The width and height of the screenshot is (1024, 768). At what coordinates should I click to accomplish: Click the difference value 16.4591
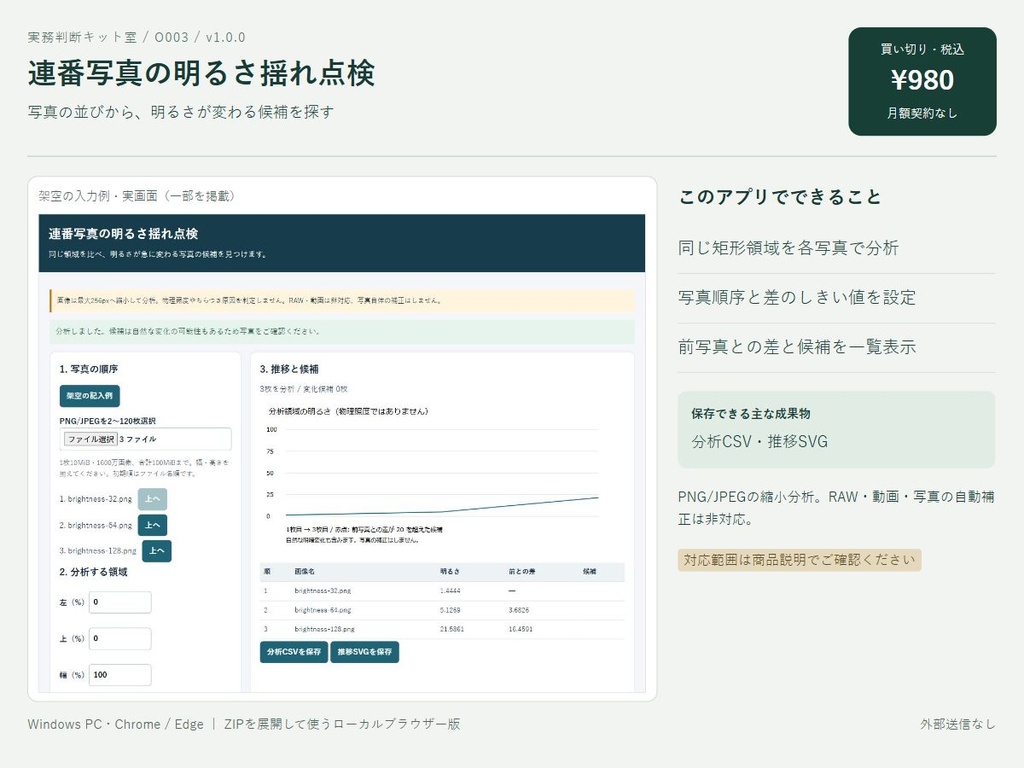(520, 629)
